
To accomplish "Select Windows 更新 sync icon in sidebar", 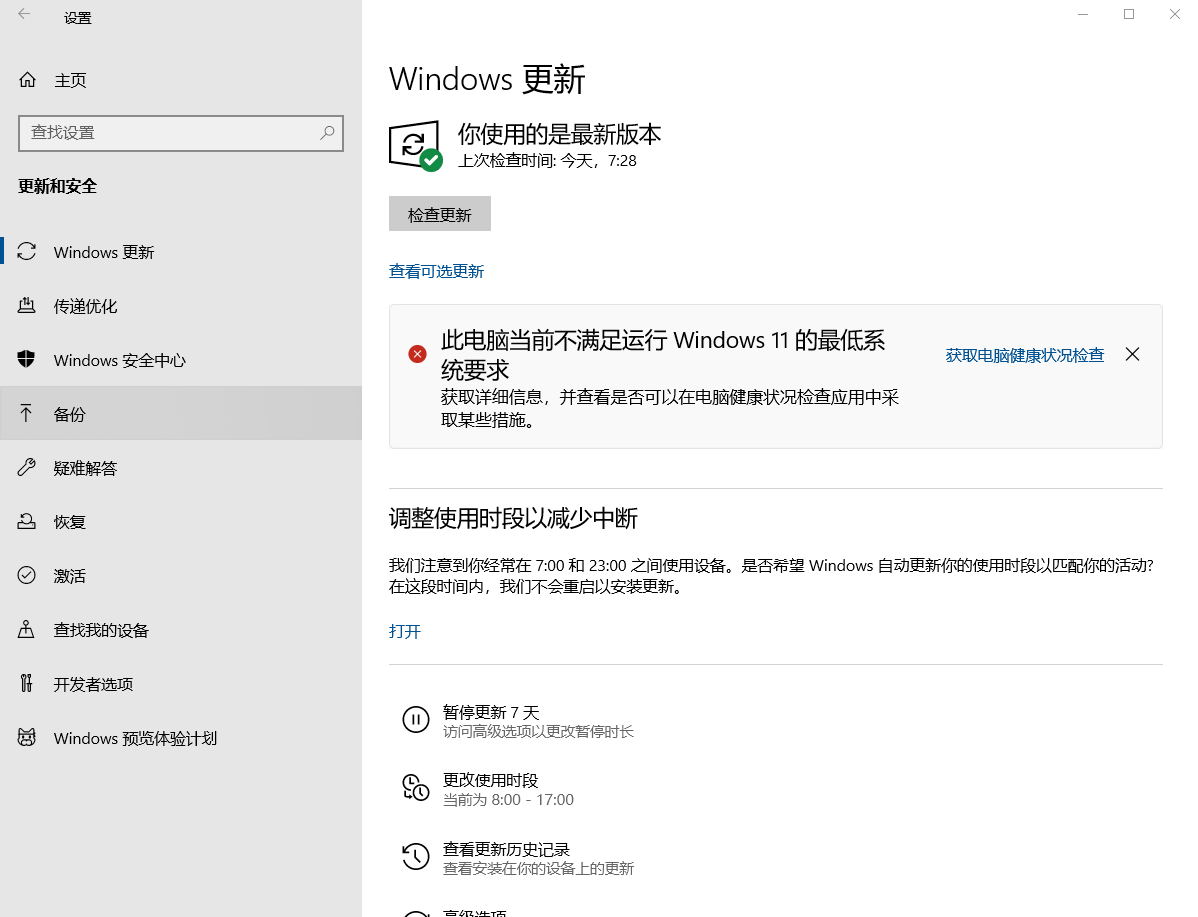I will coord(27,251).
